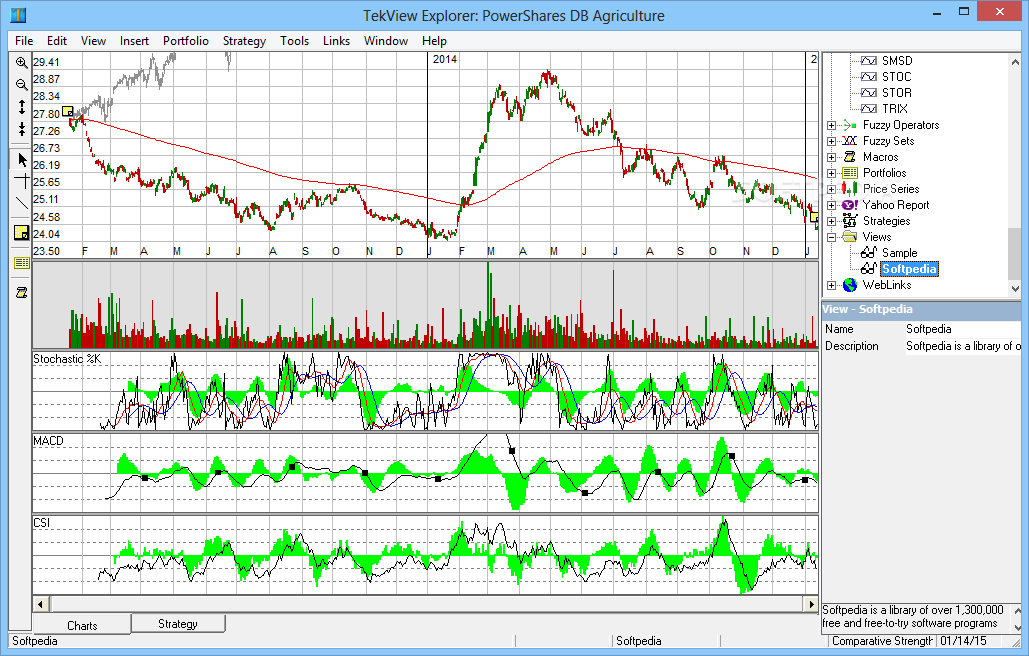Open the Window menu
This screenshot has width=1029, height=656.
click(x=386, y=41)
